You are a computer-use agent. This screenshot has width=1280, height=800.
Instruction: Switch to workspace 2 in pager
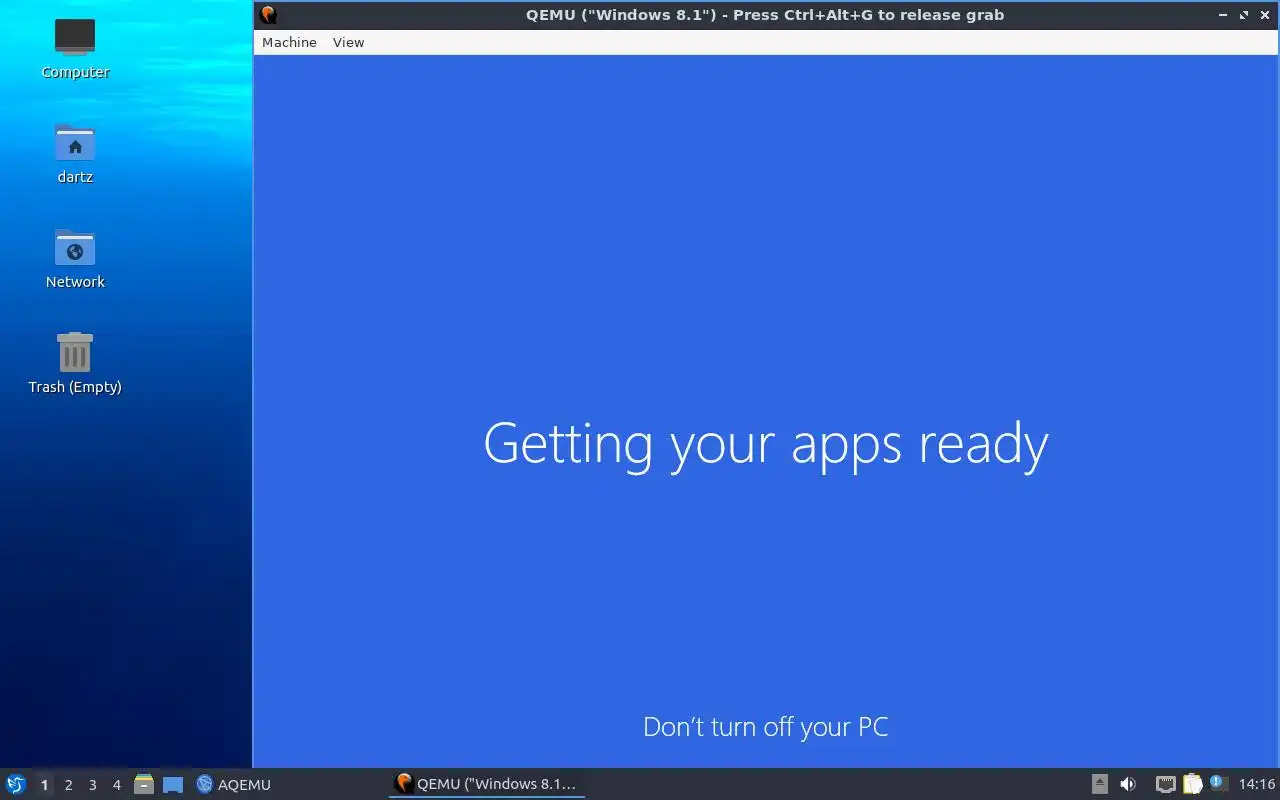tap(68, 785)
